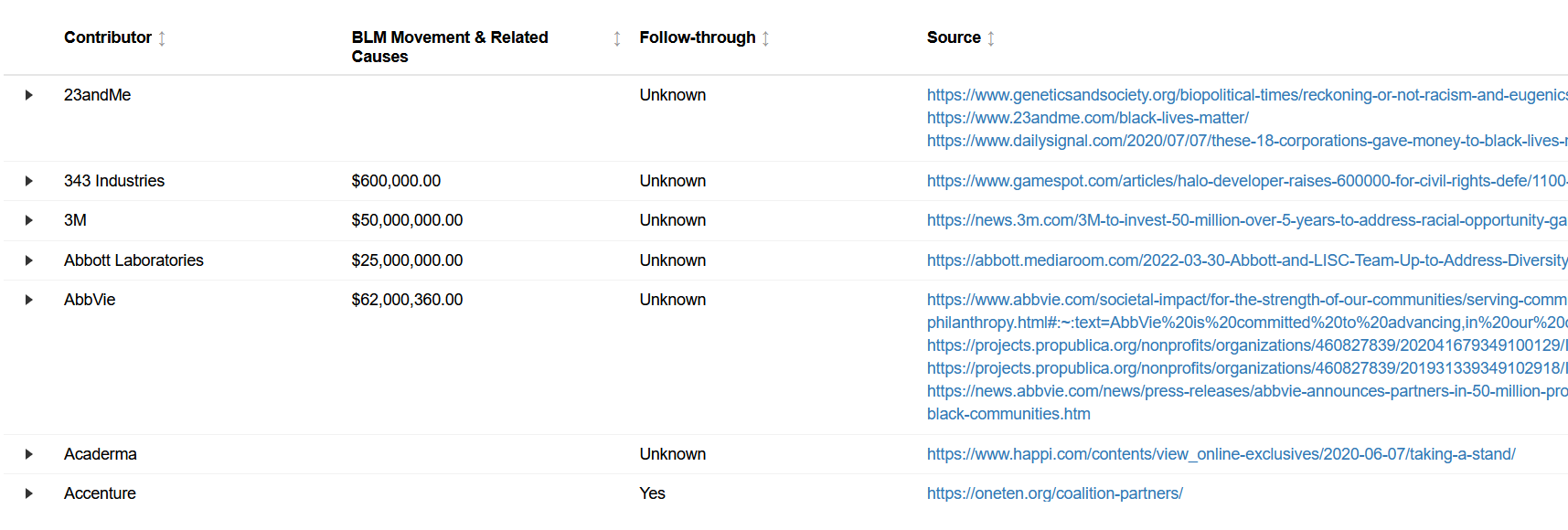Screen dimensions: 1568x530
Task: Expand the AbbVie row
Action: tap(29, 300)
